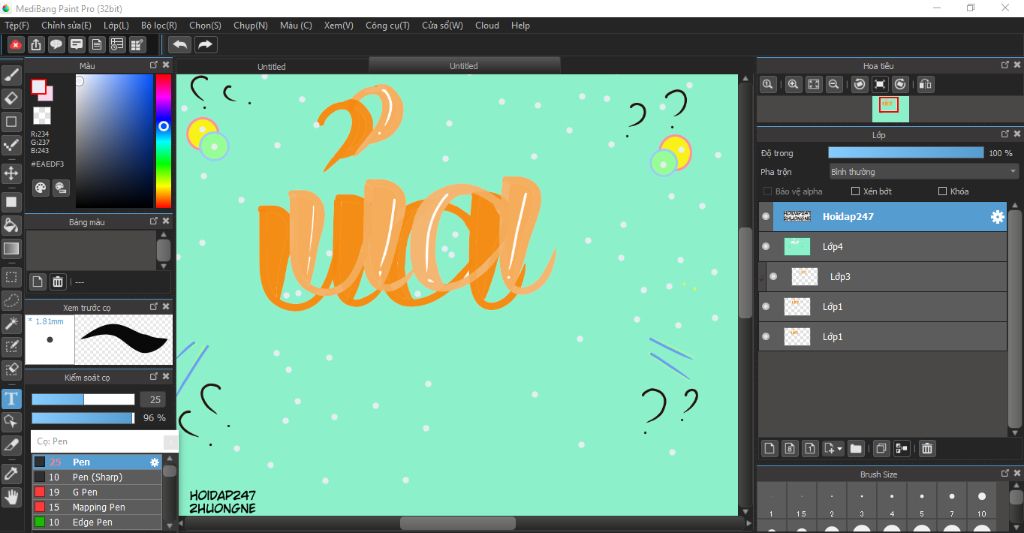The width and height of the screenshot is (1024, 533).
Task: Open the Bộ lọc(R) menu
Action: click(159, 25)
